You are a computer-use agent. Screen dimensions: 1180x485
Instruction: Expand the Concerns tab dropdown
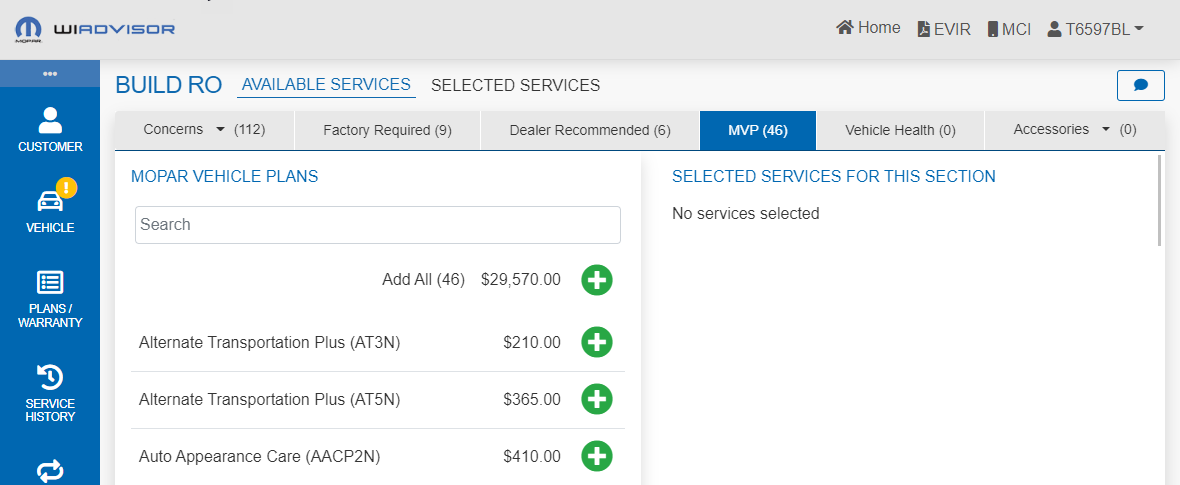tap(221, 130)
